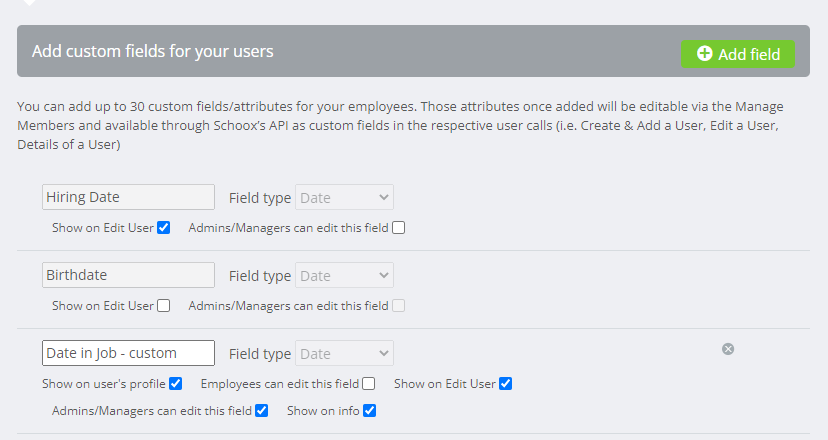Click the Birthdate name field
The image size is (828, 440).
tap(128, 275)
